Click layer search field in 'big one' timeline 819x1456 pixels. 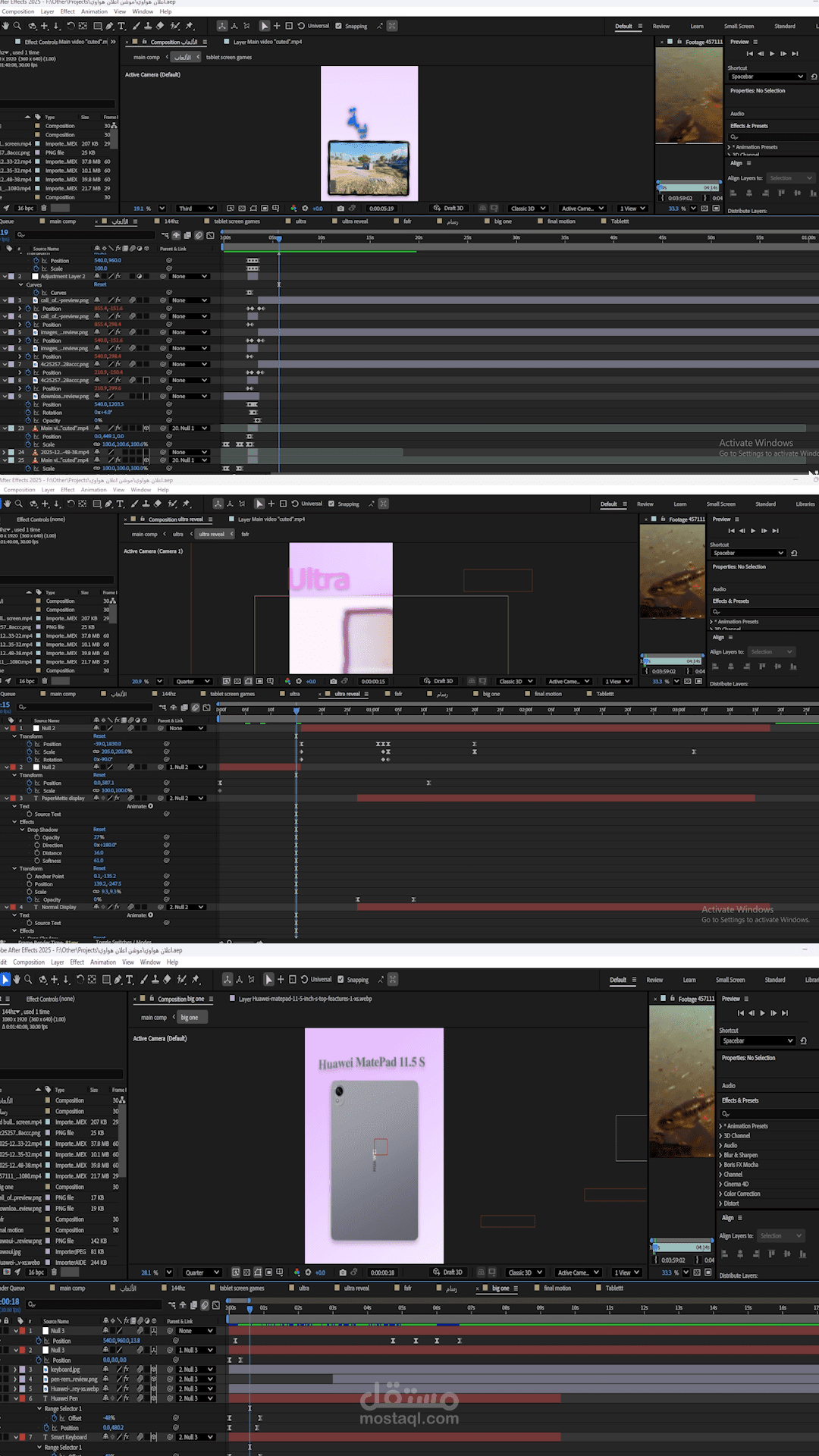point(95,1305)
